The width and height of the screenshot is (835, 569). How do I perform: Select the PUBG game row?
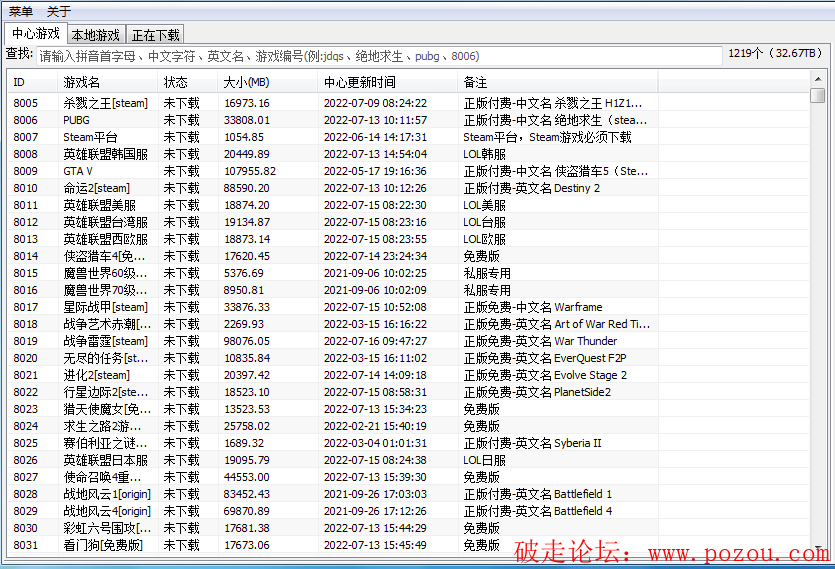pos(409,120)
